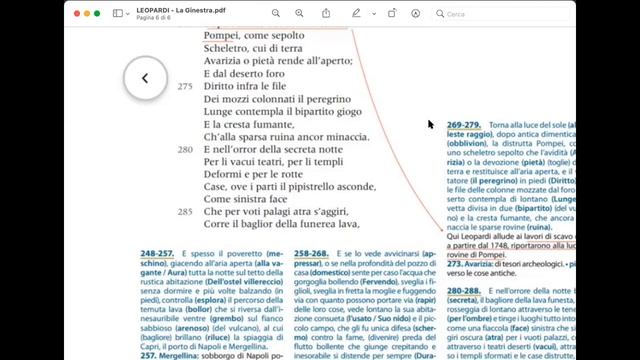Screen dimensions: 640x360
Task: Open the sidebar view options chevron
Action: [x=128, y=14]
